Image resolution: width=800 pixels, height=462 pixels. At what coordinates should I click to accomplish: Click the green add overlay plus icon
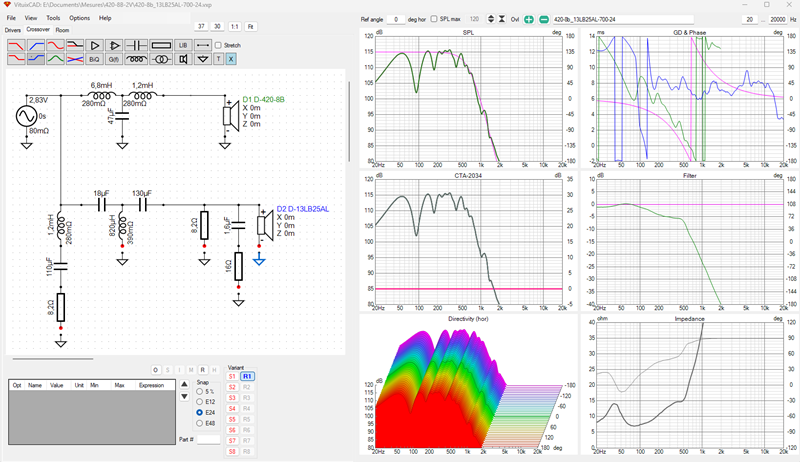[x=529, y=19]
